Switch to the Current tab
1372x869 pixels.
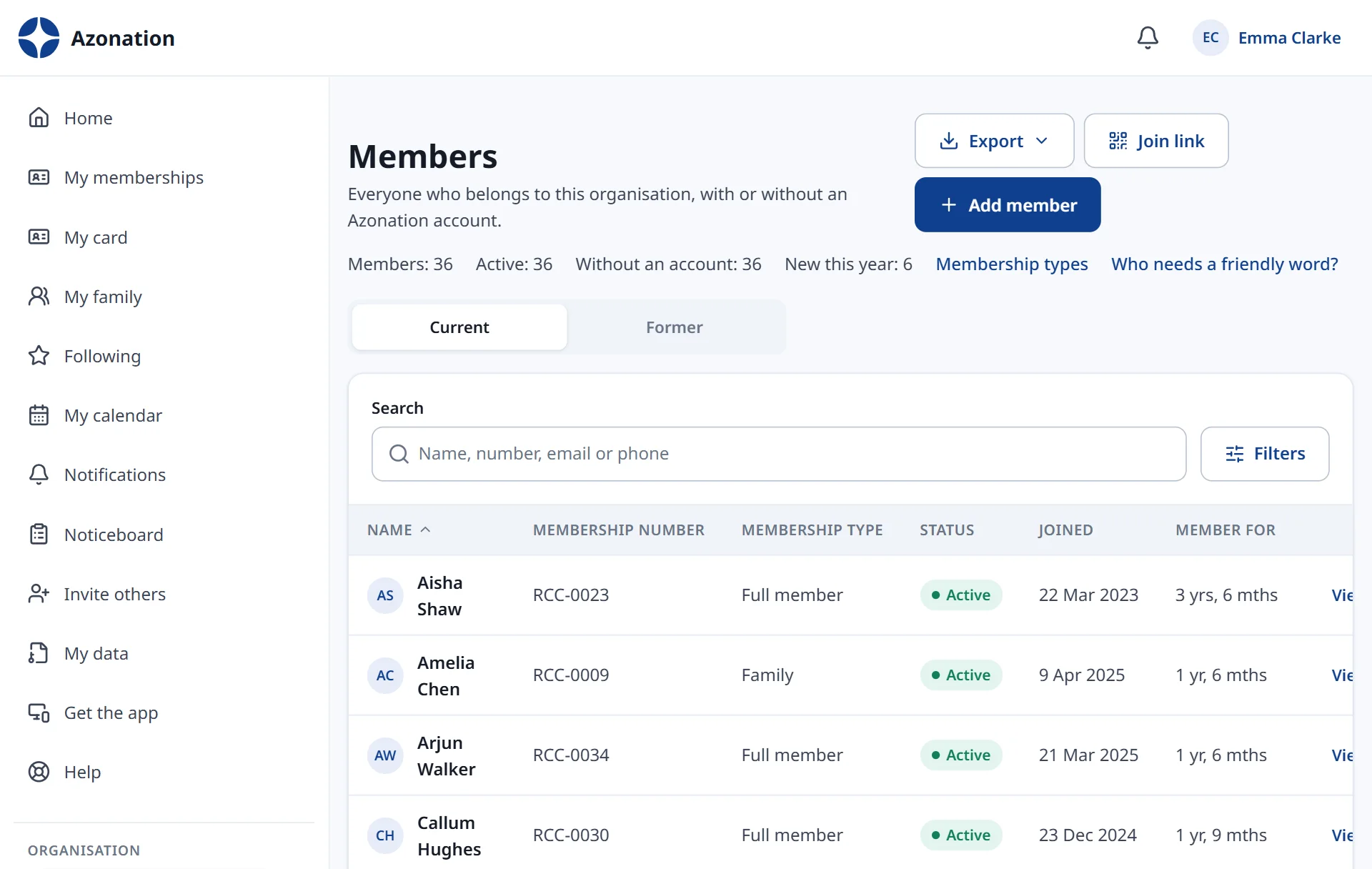point(459,327)
